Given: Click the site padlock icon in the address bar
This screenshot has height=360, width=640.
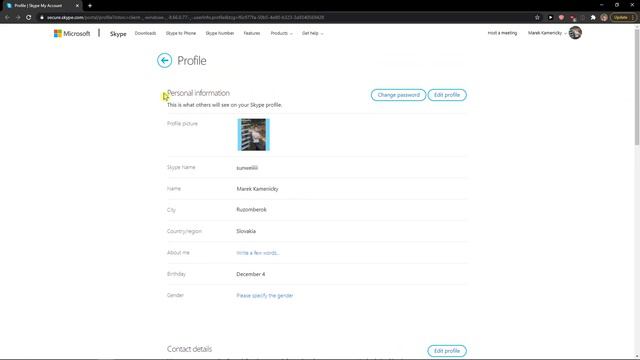Looking at the screenshot, I should click(42, 18).
